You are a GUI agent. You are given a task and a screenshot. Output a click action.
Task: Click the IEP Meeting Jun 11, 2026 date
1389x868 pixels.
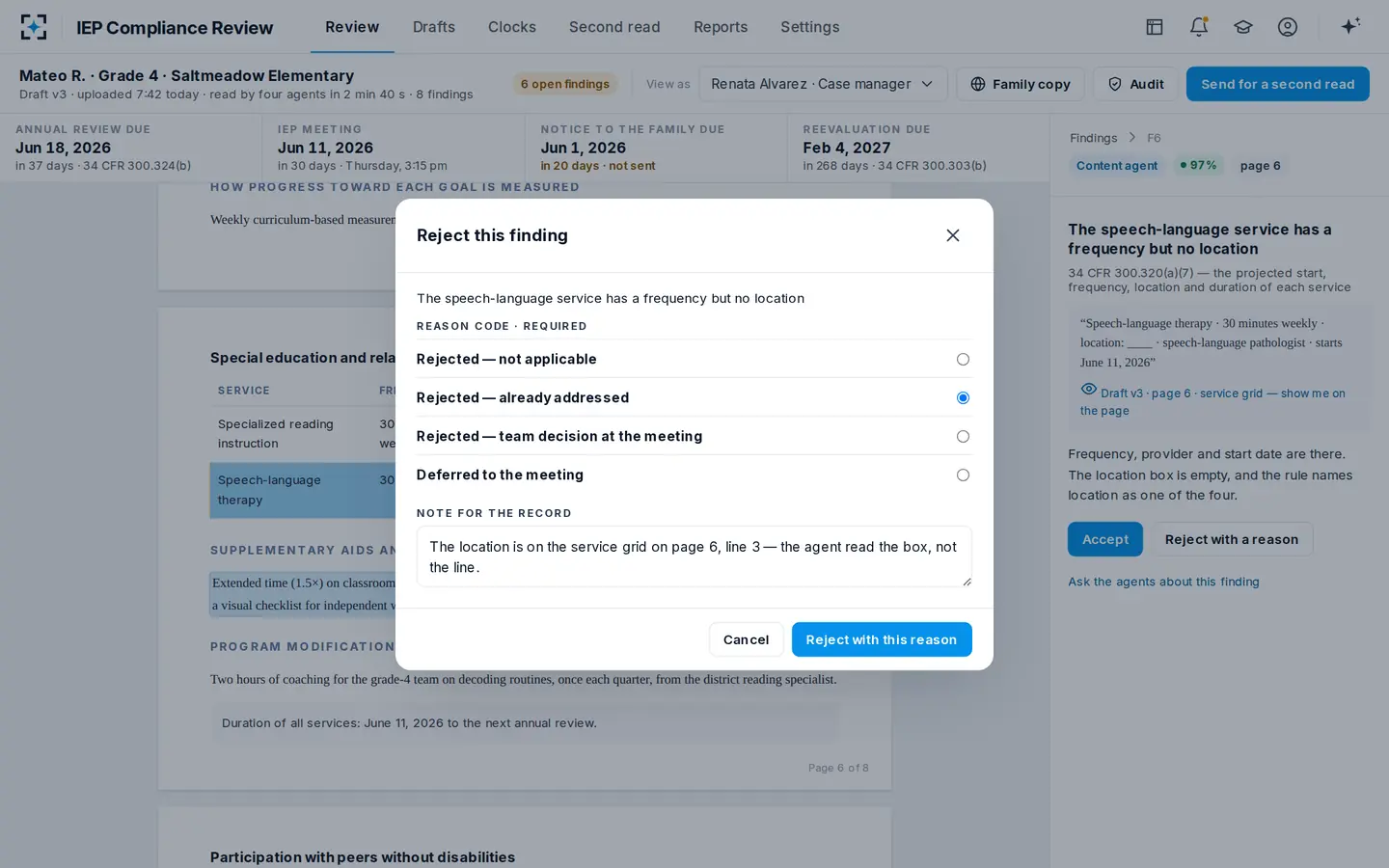(325, 148)
